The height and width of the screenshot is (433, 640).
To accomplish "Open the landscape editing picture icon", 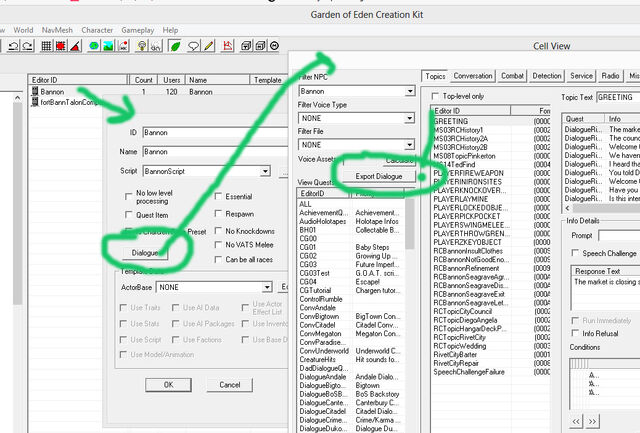I will click(x=109, y=46).
